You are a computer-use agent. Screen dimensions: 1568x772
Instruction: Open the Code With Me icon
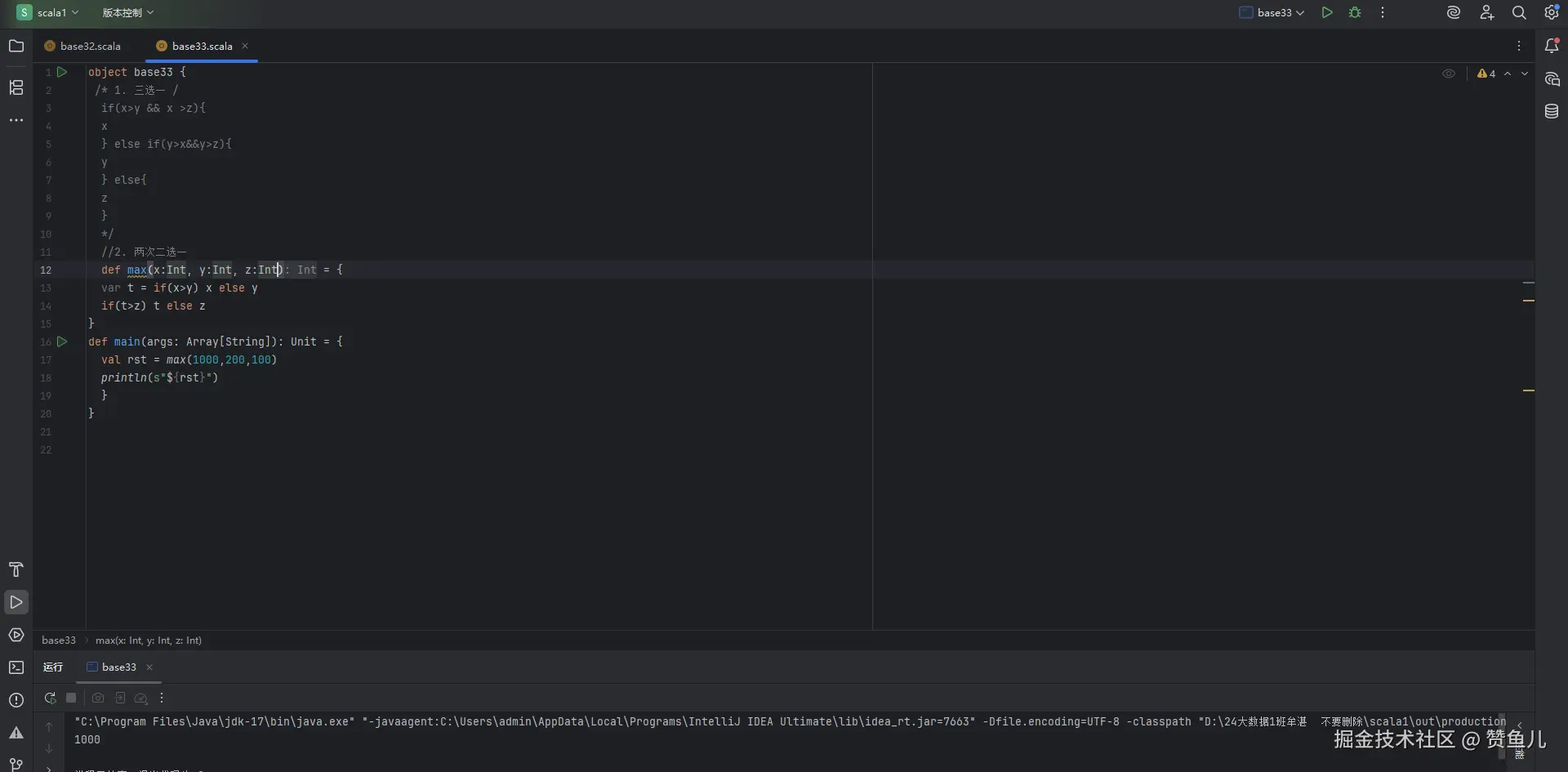[x=1487, y=12]
